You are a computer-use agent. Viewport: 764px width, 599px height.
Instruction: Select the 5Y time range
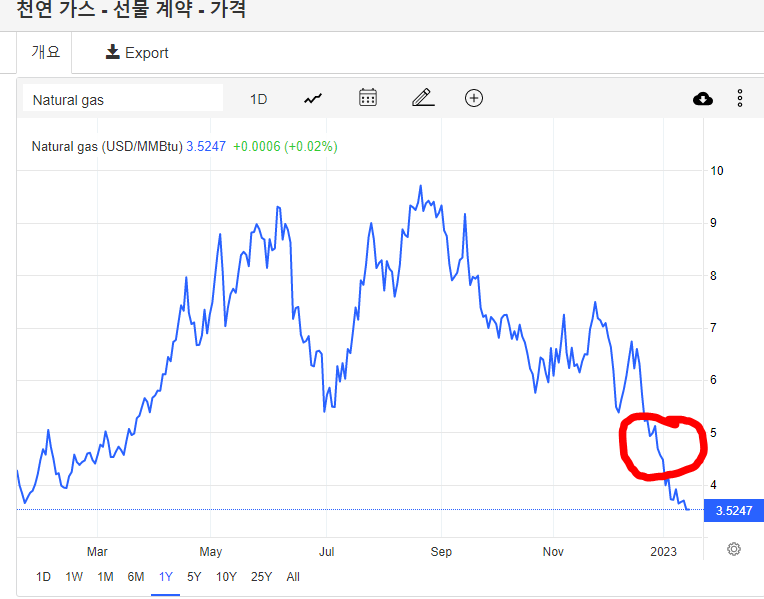194,577
